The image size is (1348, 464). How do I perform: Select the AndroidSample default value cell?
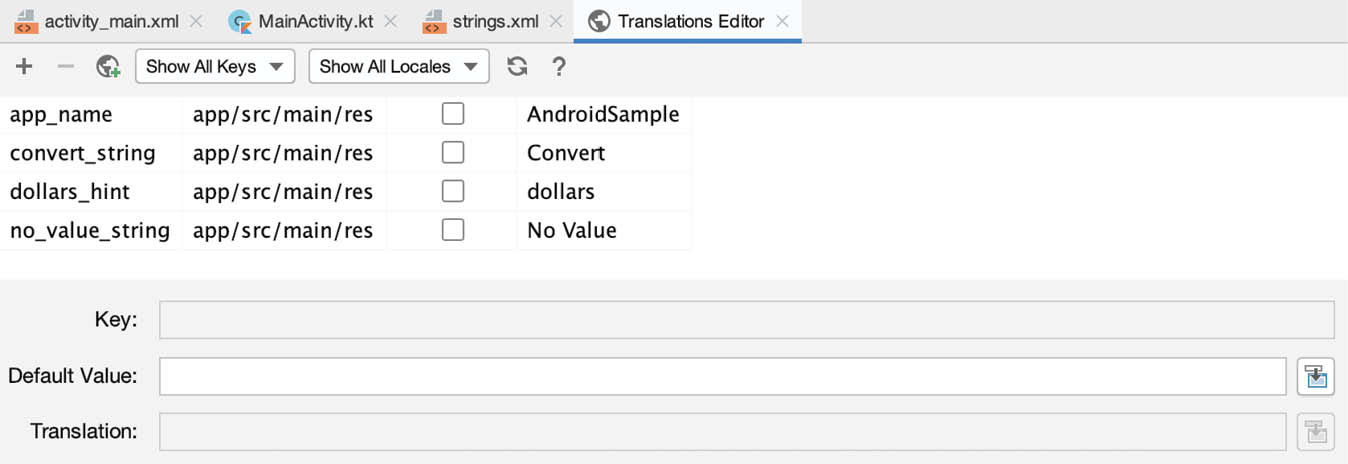603,115
